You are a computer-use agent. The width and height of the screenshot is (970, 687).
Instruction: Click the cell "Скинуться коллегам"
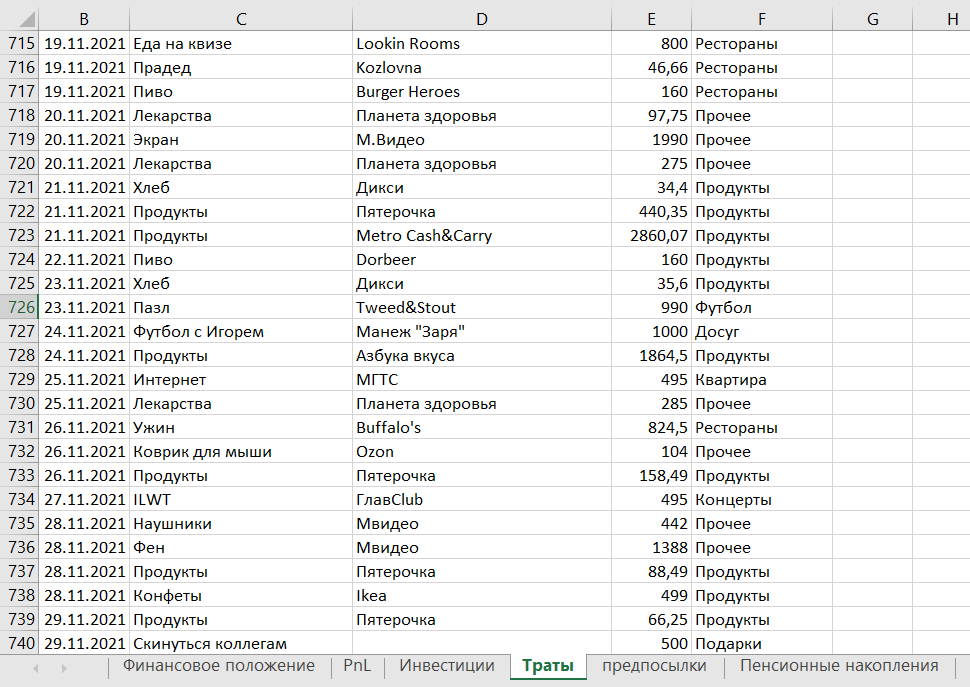tap(241, 643)
